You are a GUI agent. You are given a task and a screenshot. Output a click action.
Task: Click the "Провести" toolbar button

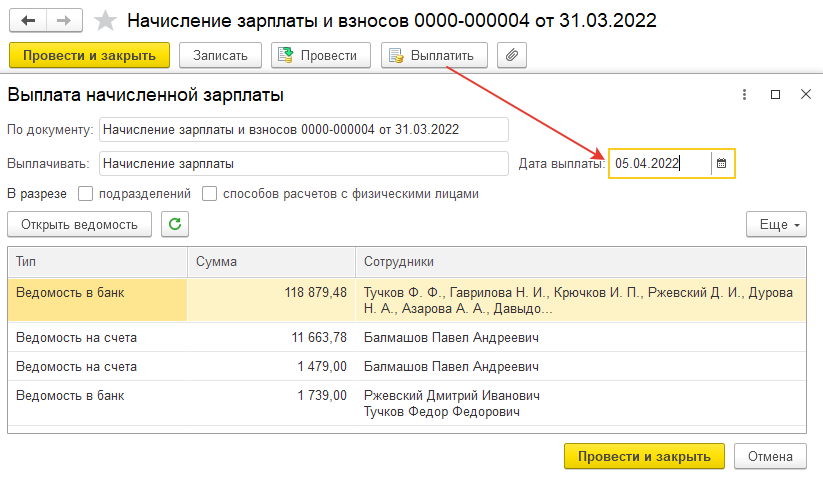click(321, 56)
